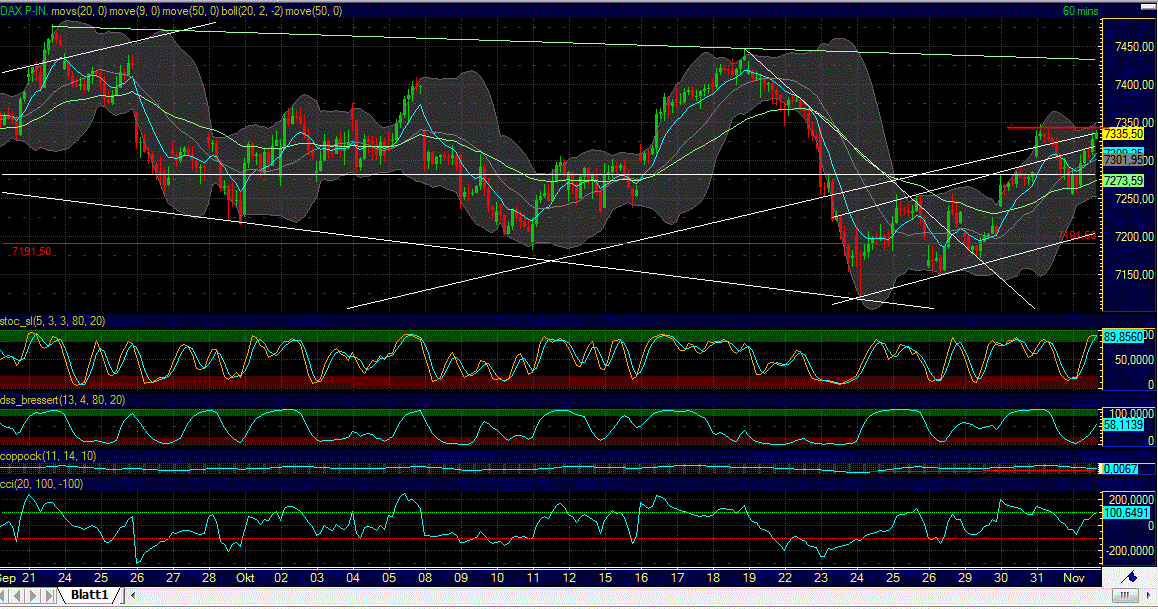
Task: Click the next sheet arrow
Action: (x=32, y=594)
